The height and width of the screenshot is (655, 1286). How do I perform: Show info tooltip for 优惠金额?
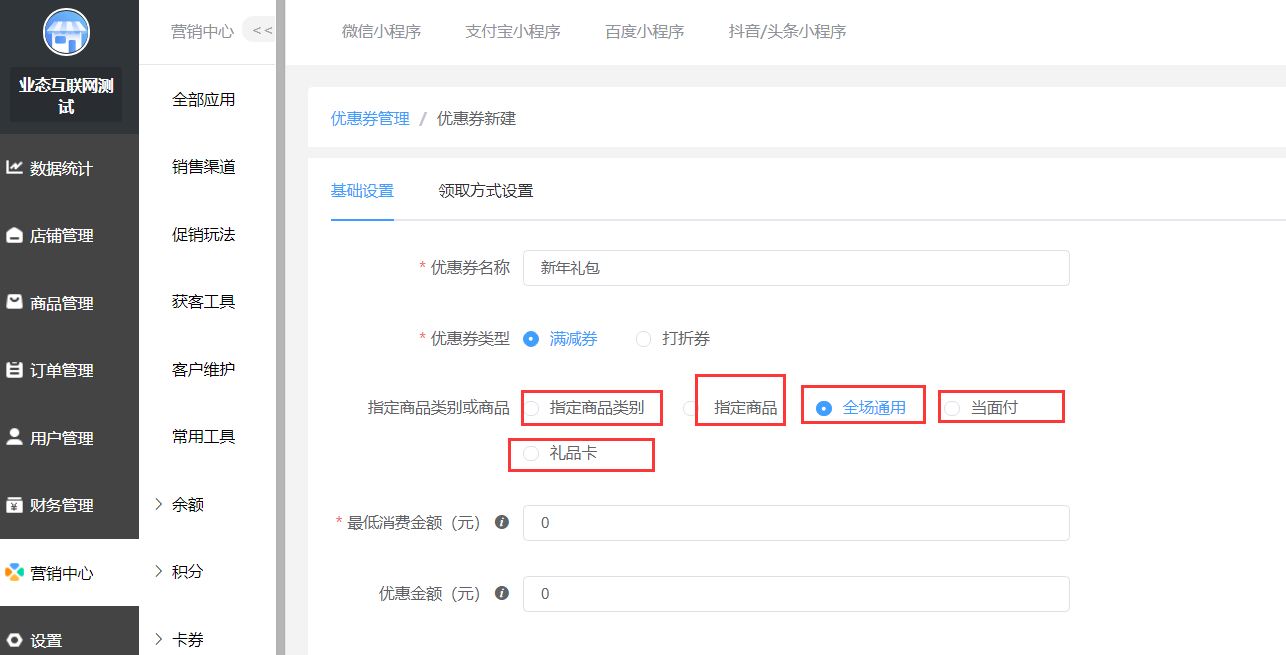click(502, 593)
